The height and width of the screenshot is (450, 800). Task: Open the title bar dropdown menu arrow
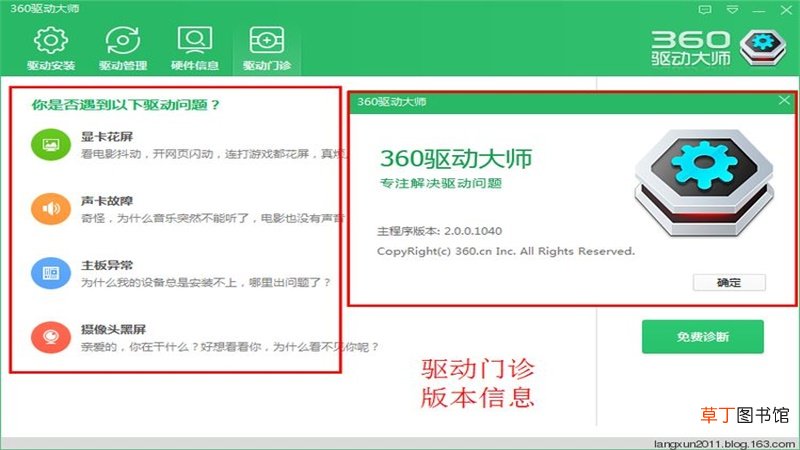[x=732, y=10]
